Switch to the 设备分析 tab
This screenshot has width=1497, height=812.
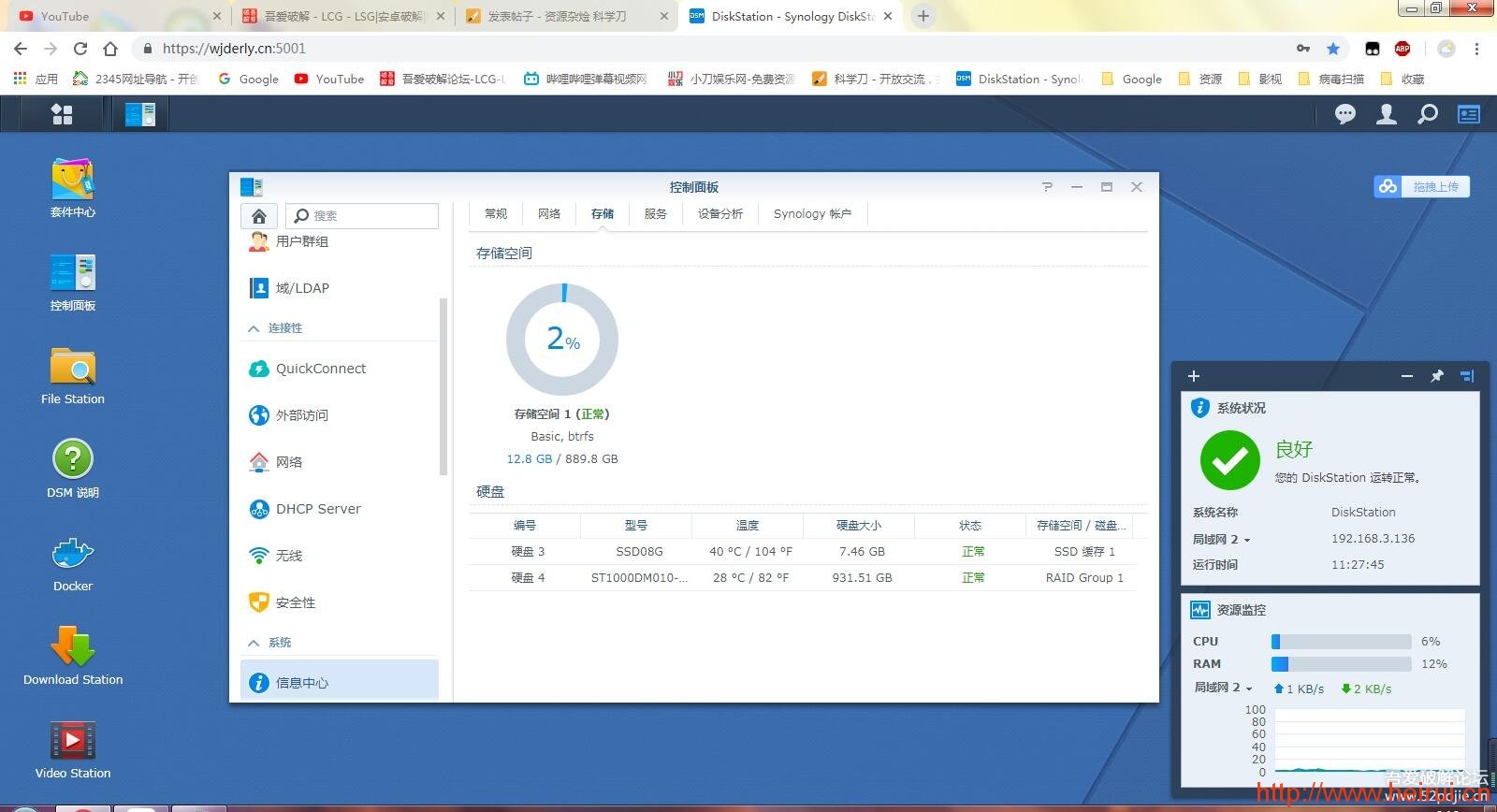pos(719,214)
